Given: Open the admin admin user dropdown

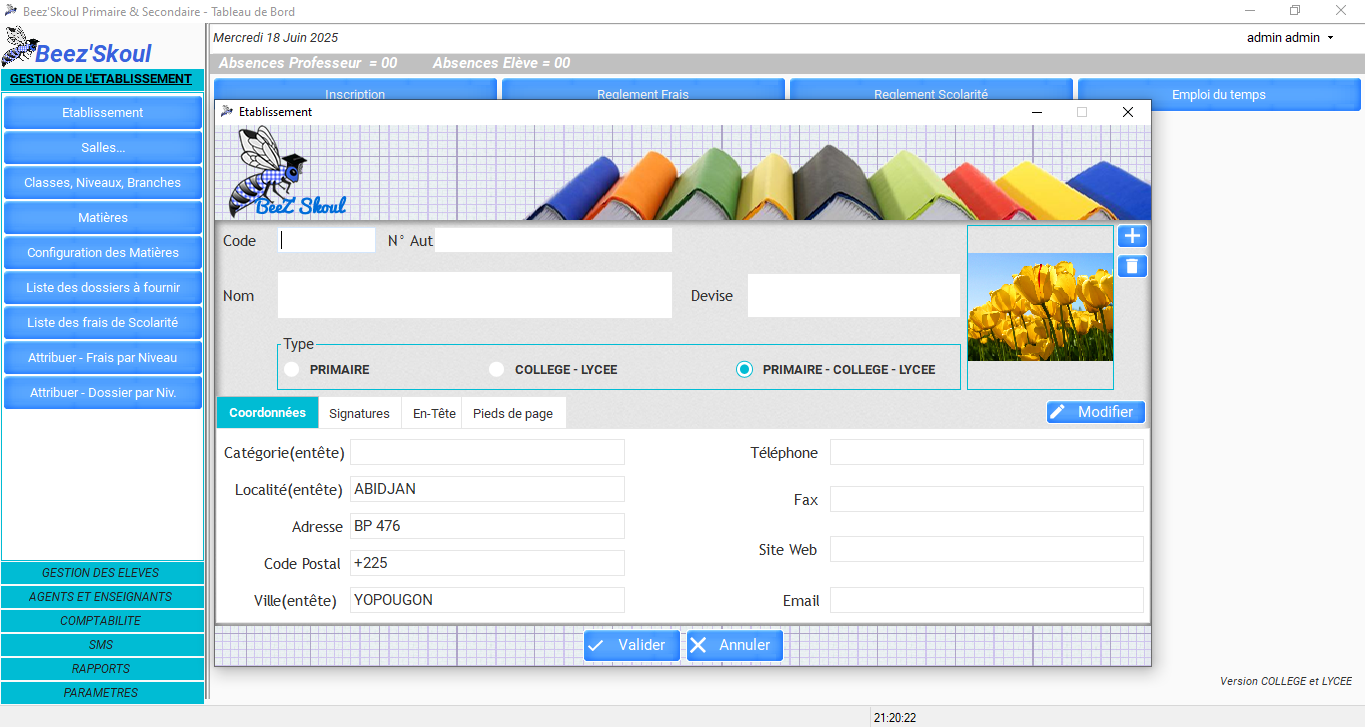Looking at the screenshot, I should point(1290,38).
